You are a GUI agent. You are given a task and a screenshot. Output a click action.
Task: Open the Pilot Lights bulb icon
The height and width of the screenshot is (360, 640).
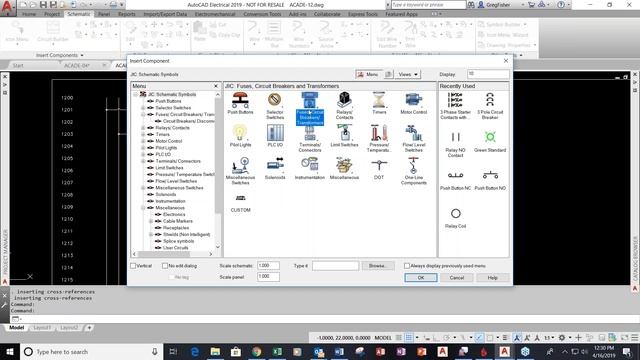[x=240, y=133]
